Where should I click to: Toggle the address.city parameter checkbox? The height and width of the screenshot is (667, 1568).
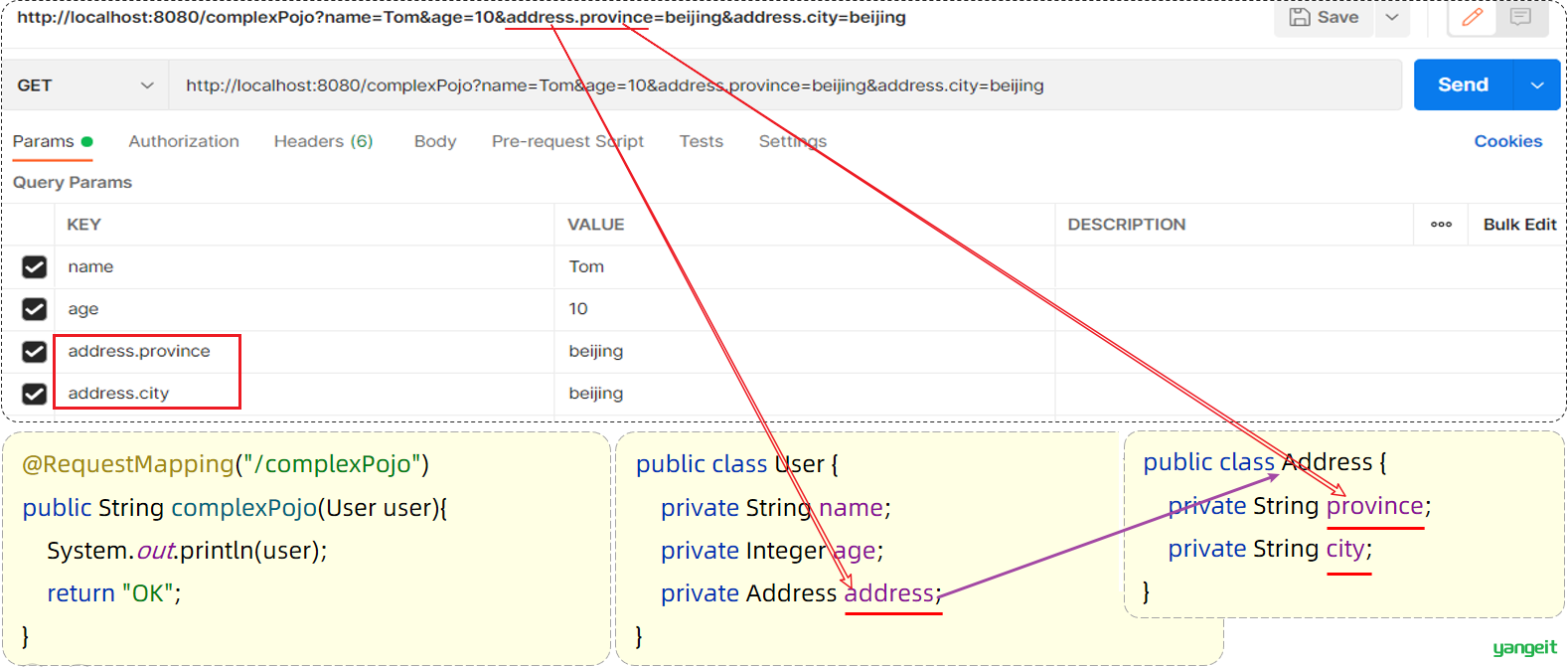(x=35, y=394)
